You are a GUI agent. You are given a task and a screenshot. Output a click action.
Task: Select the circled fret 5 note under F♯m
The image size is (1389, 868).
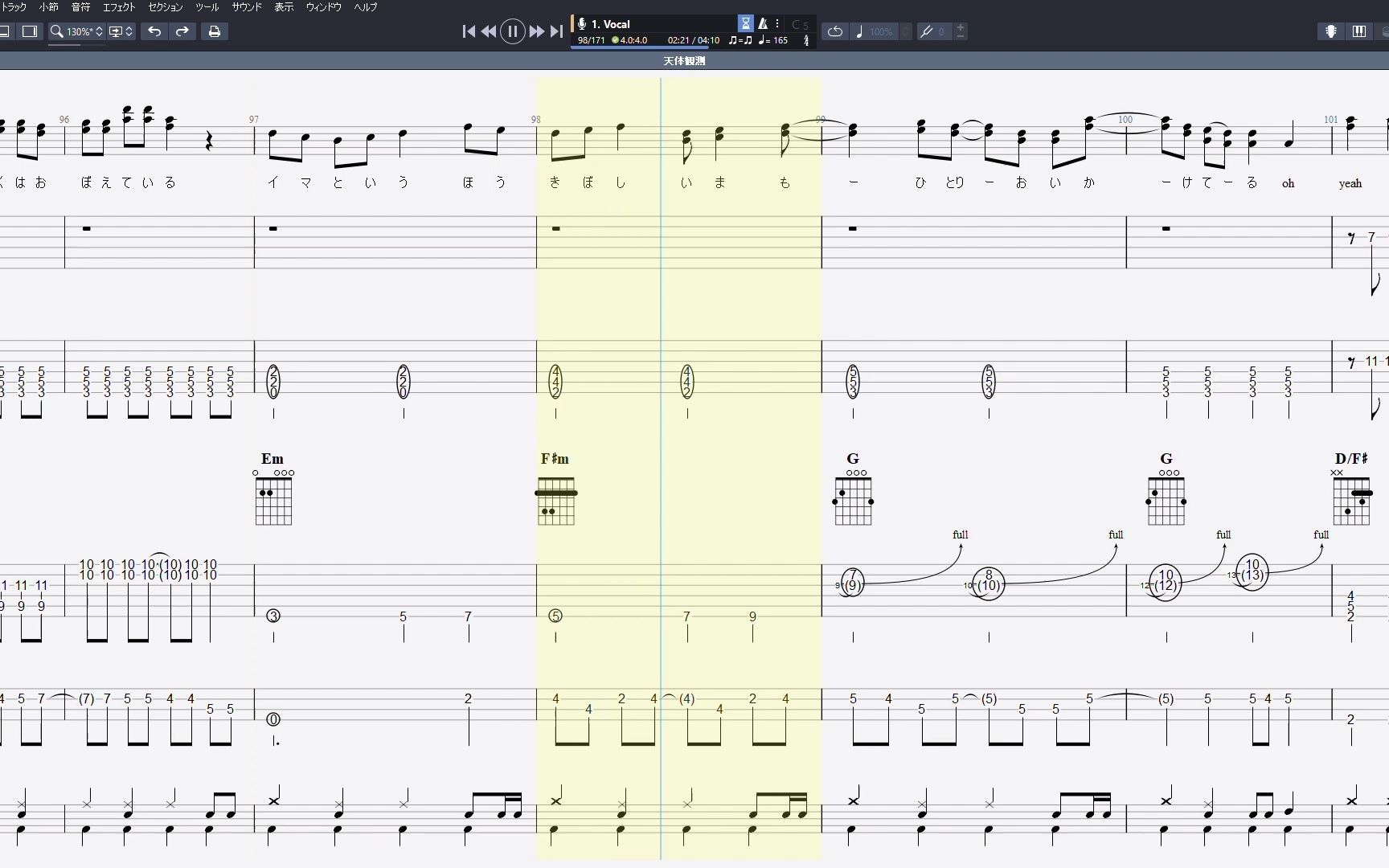coord(555,616)
